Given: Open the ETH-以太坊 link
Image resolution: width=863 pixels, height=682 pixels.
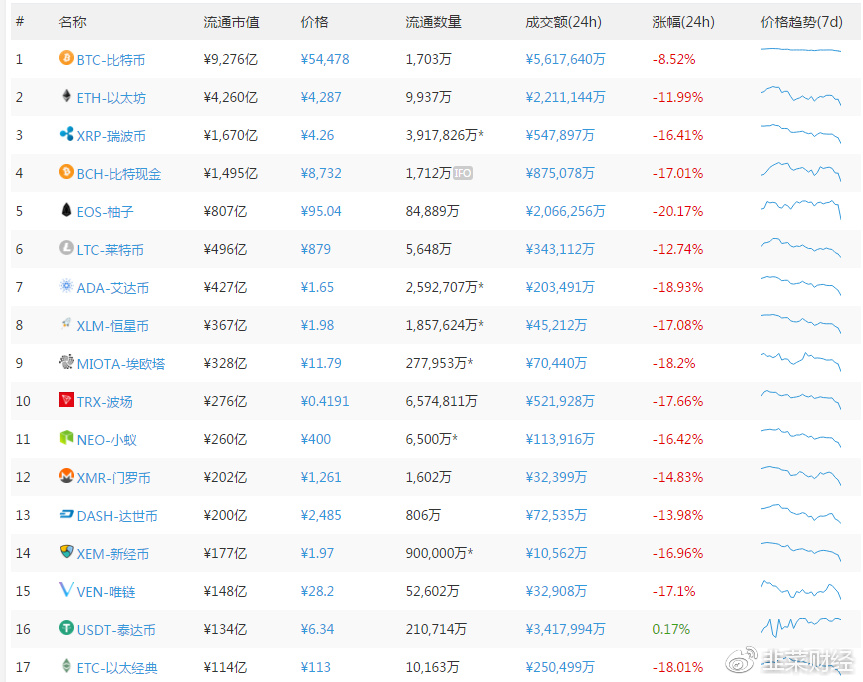Looking at the screenshot, I should (111, 98).
